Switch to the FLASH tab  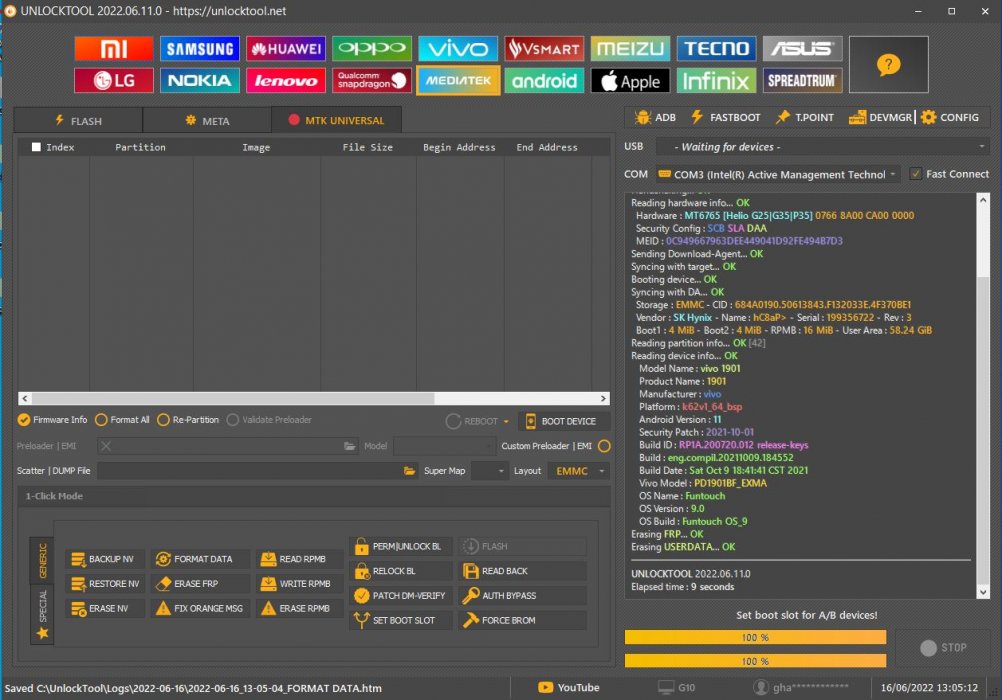(x=79, y=121)
